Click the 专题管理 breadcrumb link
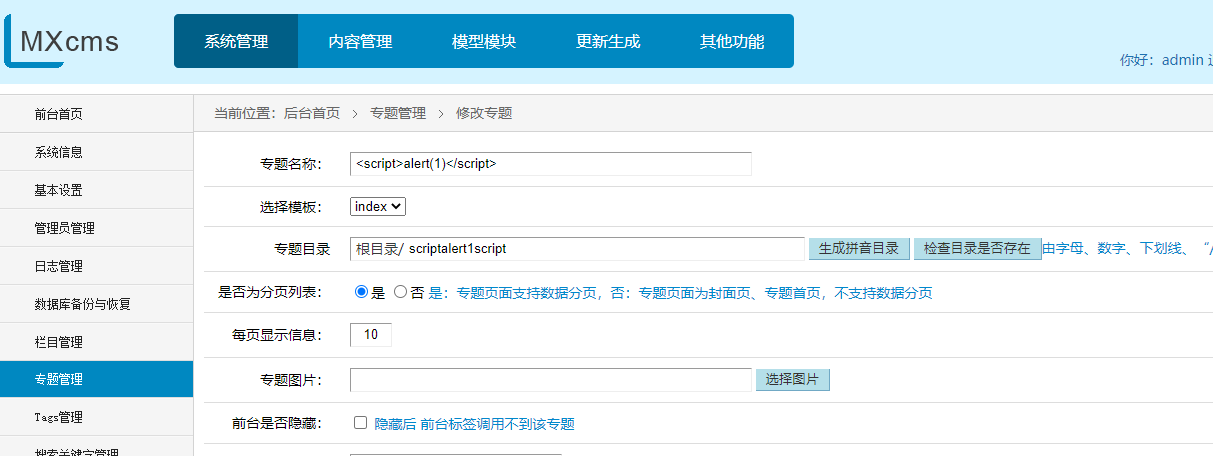 [398, 114]
